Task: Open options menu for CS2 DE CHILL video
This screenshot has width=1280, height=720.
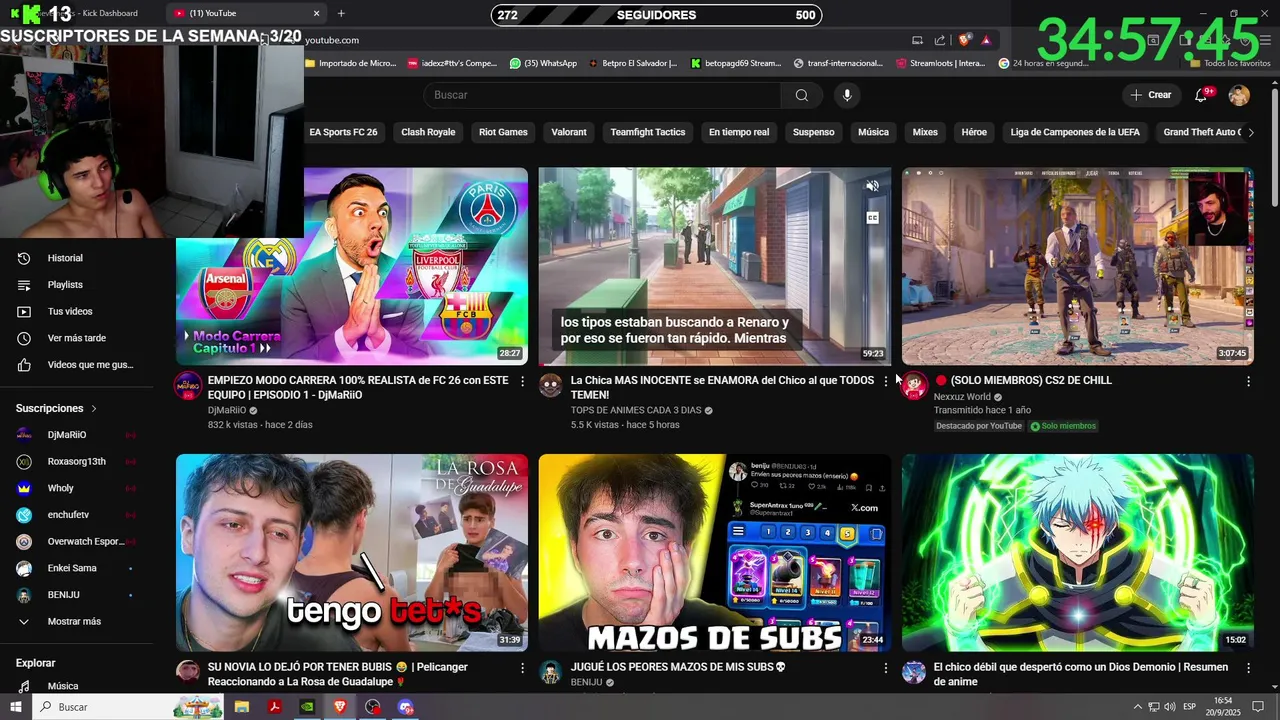Action: (1248, 381)
